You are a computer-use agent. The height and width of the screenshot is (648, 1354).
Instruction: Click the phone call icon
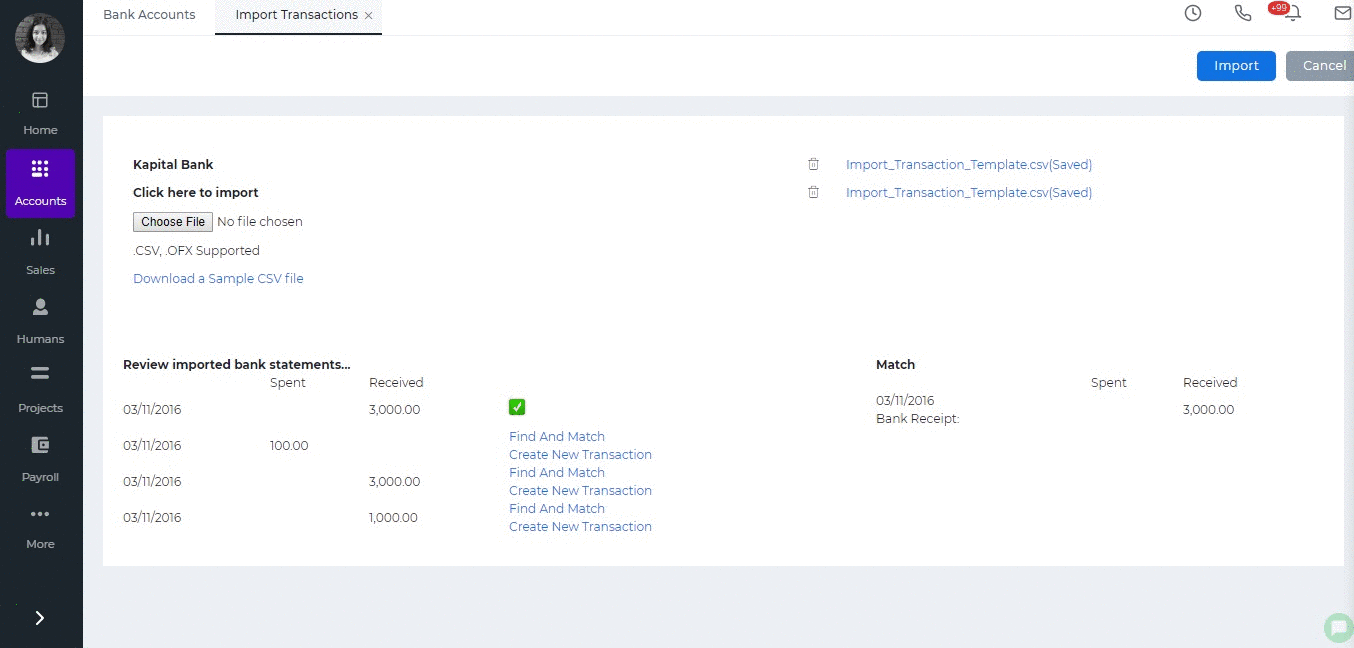point(1243,13)
